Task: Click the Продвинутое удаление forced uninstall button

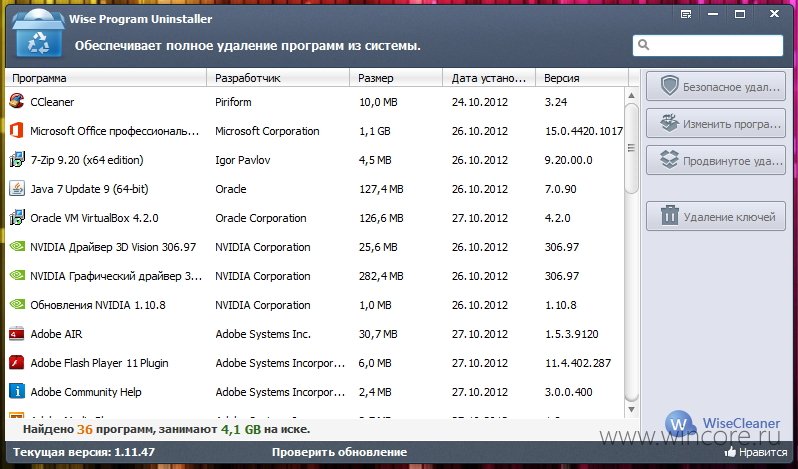Action: [x=716, y=161]
